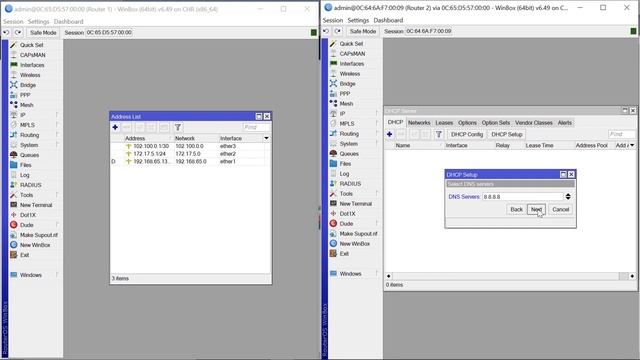Toggle Safe Mode in Router 2
Image resolution: width=640 pixels, height=360 pixels.
tap(362, 31)
